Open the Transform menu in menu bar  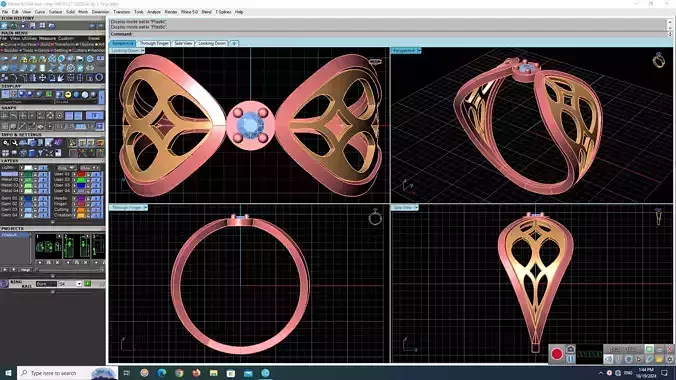[x=122, y=12]
